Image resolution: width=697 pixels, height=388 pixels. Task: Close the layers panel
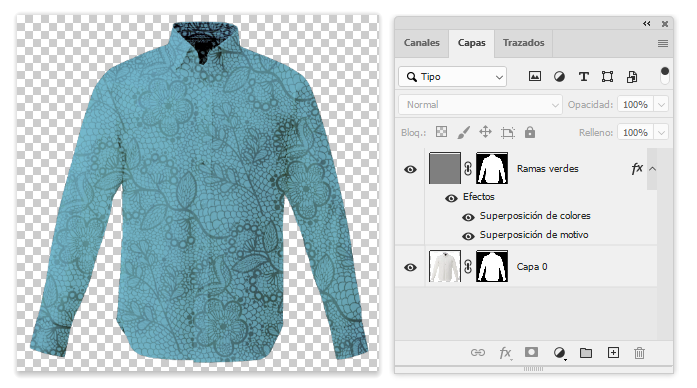click(x=665, y=24)
